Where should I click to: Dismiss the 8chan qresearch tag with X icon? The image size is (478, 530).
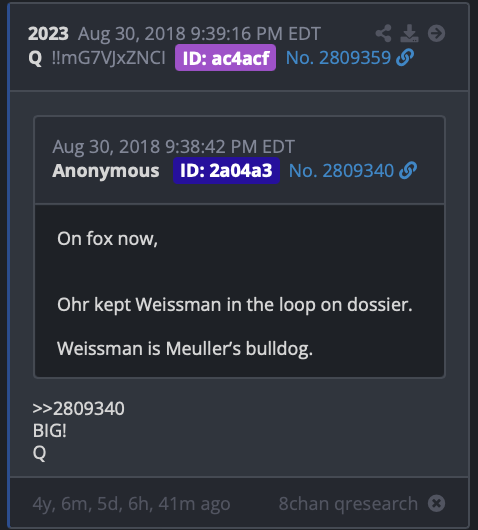436,503
